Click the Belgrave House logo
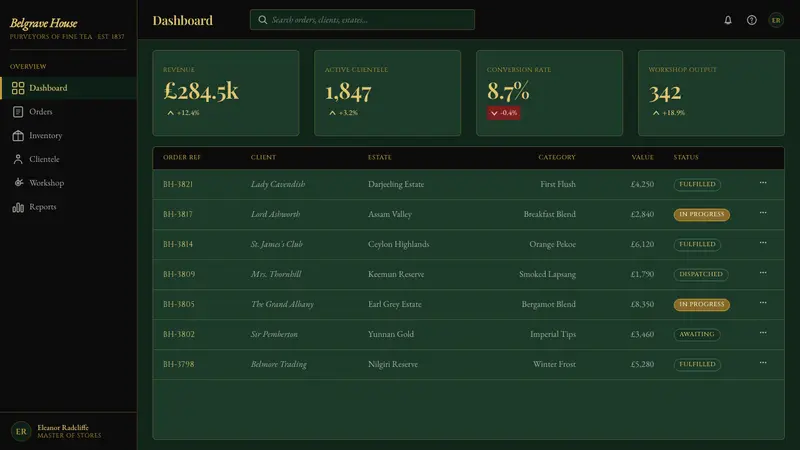Screen dimensions: 800x450 coord(43,23)
